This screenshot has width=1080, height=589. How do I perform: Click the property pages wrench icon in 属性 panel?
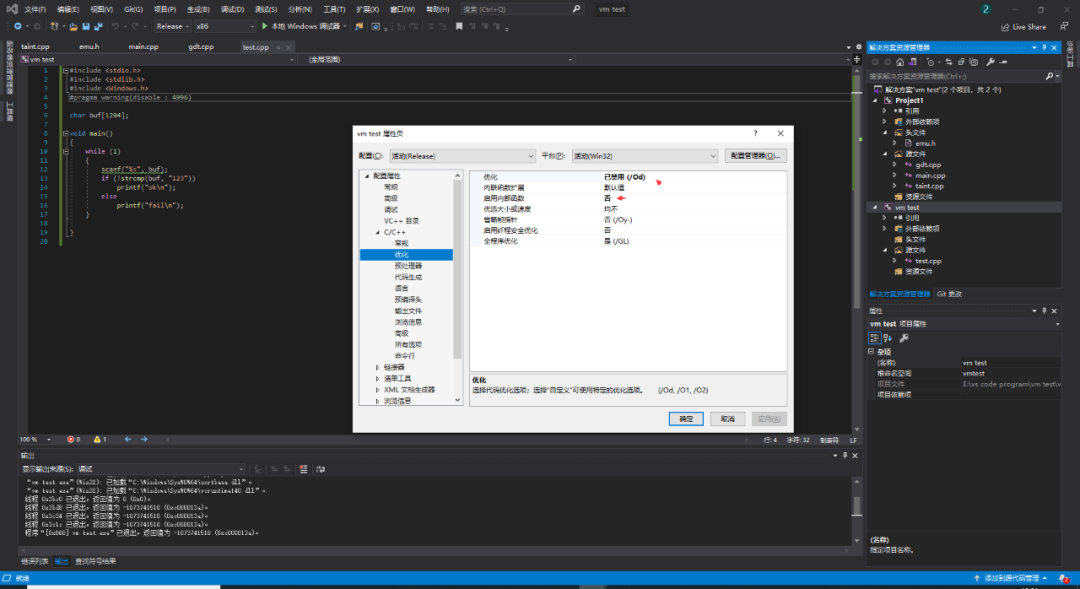[904, 338]
